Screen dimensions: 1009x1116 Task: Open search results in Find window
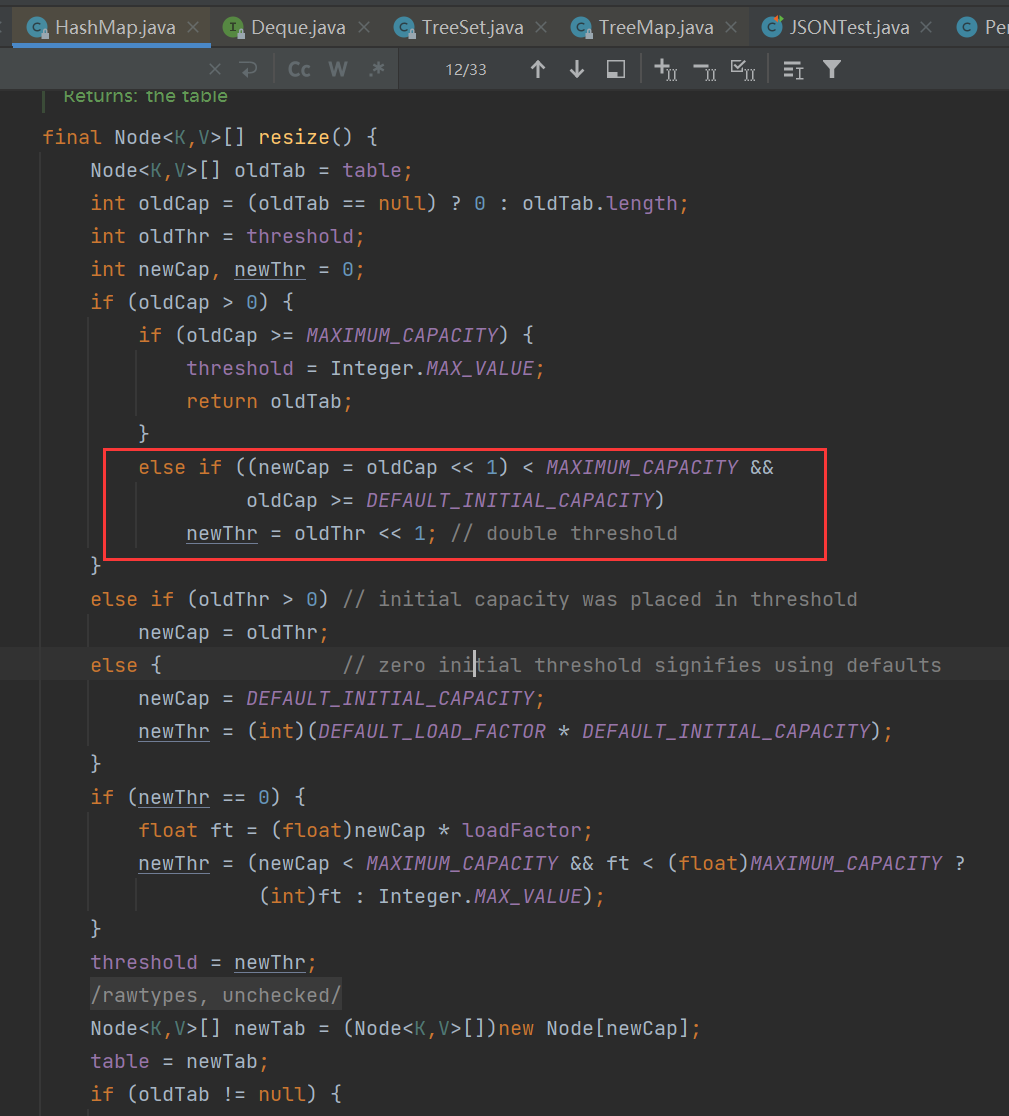tap(616, 69)
